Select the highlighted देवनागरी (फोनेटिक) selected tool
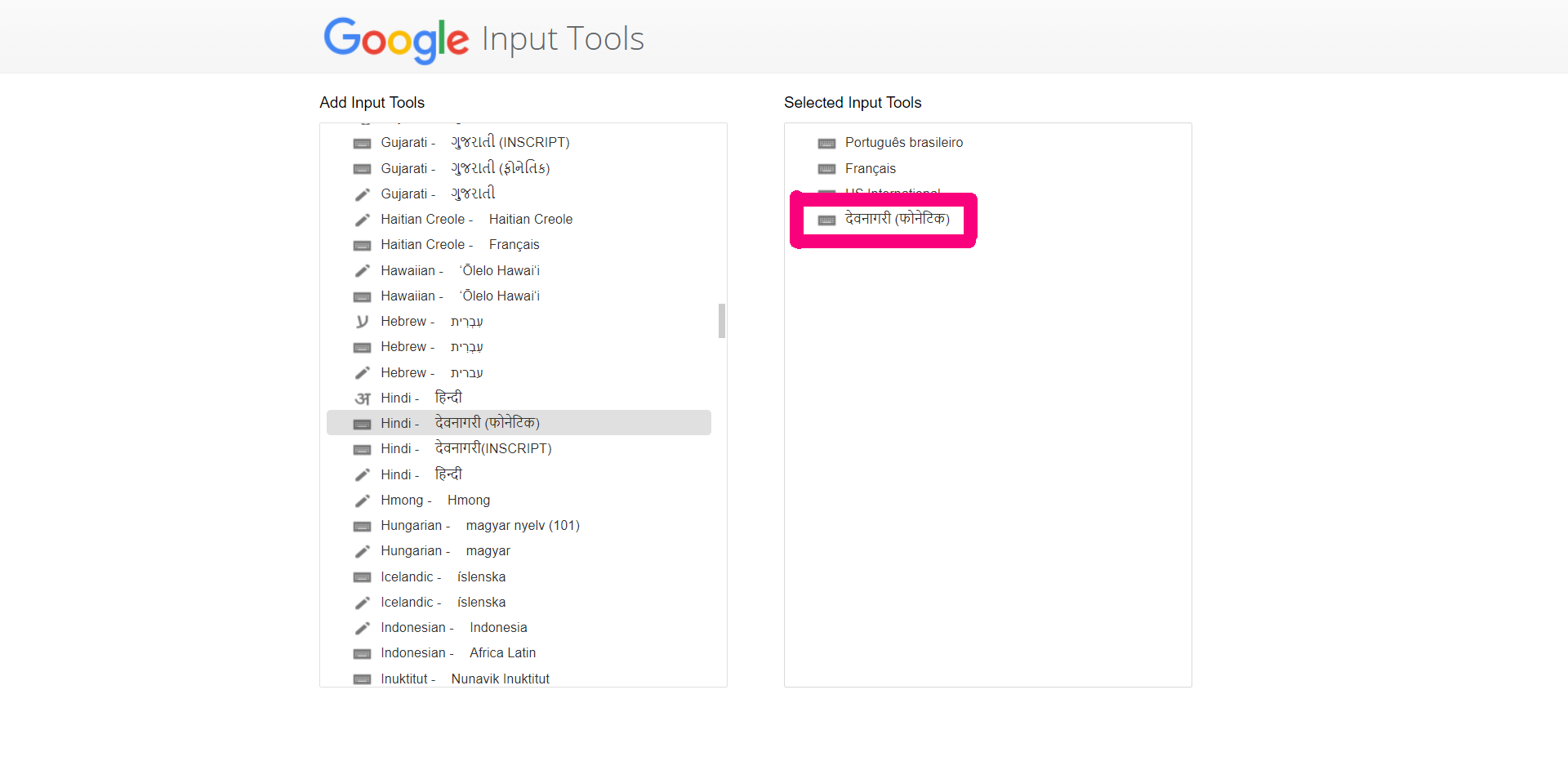 [x=883, y=219]
